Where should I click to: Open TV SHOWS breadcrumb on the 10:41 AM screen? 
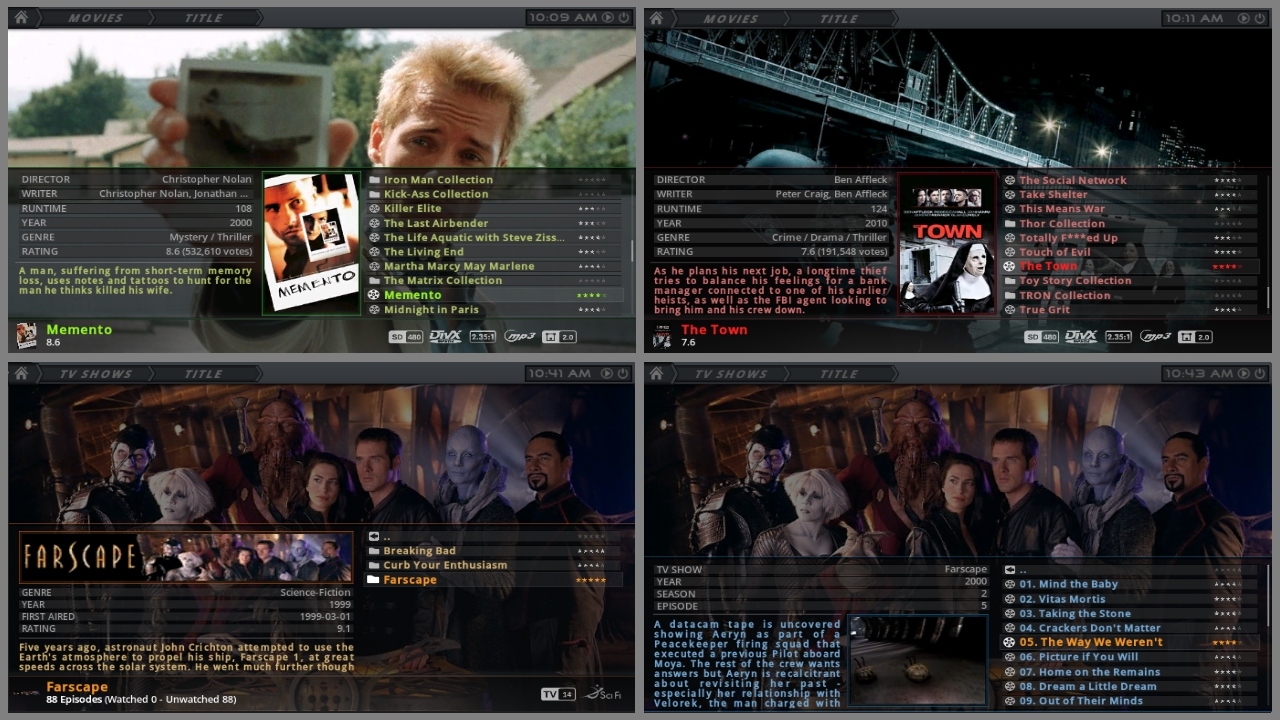(x=95, y=374)
